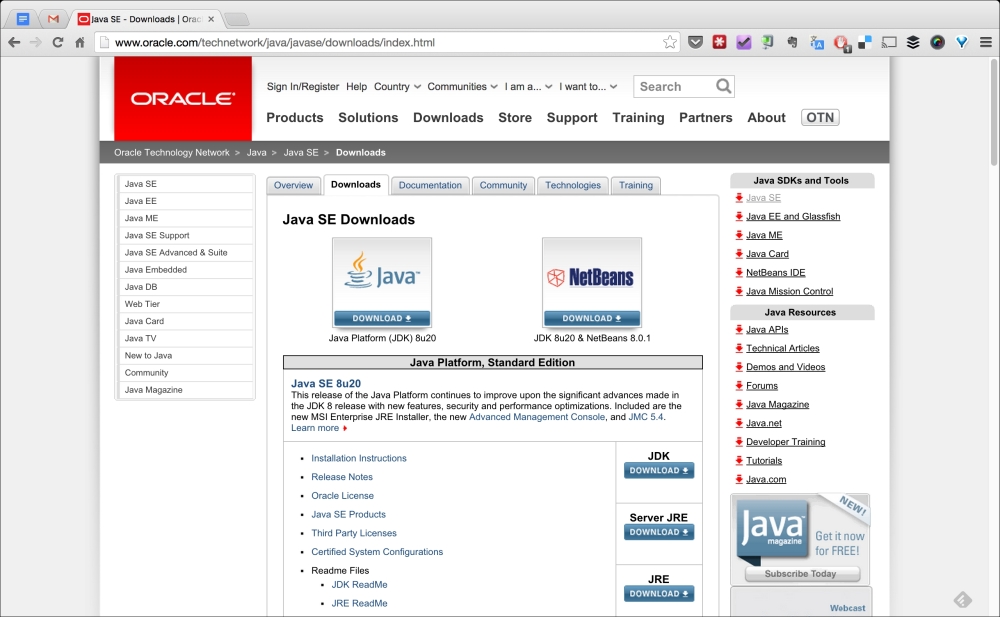
Task: Open the JDK ReadMe link
Action: tap(360, 584)
